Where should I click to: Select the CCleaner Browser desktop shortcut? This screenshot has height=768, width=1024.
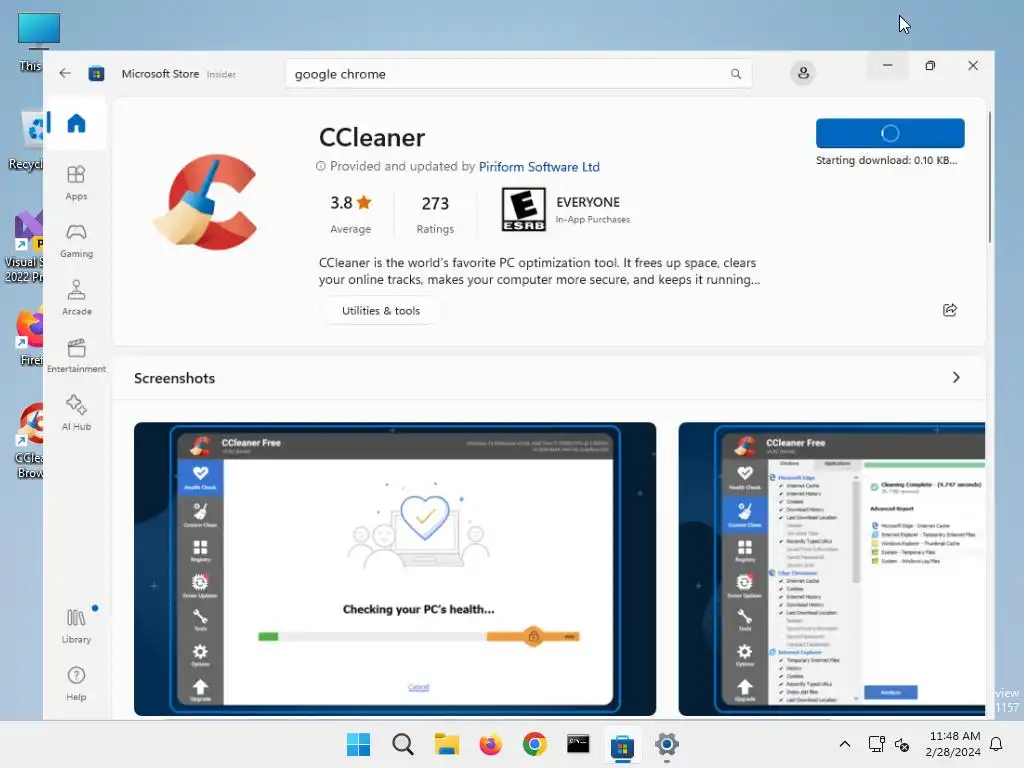click(x=29, y=441)
